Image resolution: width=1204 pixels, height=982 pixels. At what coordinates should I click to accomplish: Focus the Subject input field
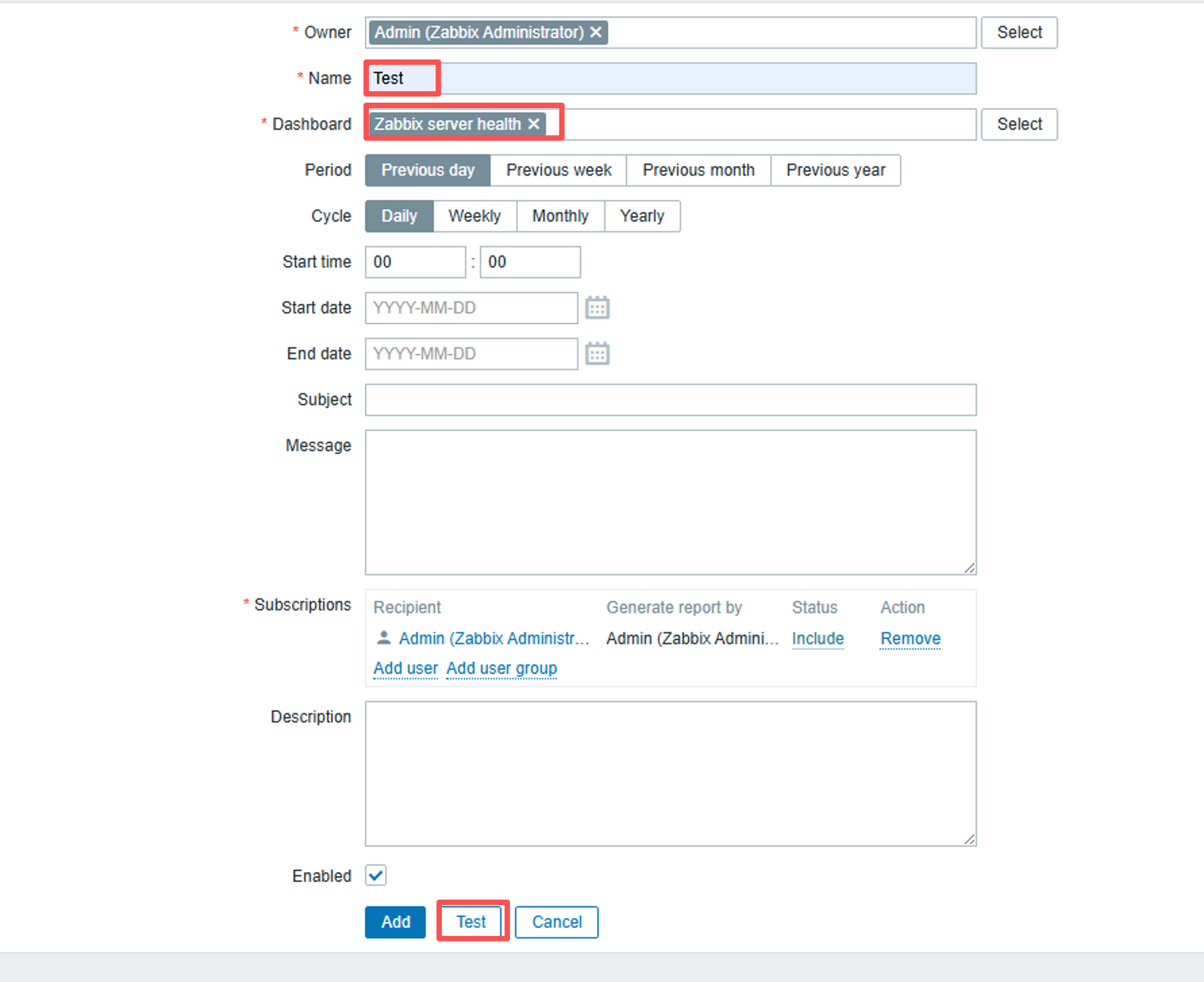670,400
